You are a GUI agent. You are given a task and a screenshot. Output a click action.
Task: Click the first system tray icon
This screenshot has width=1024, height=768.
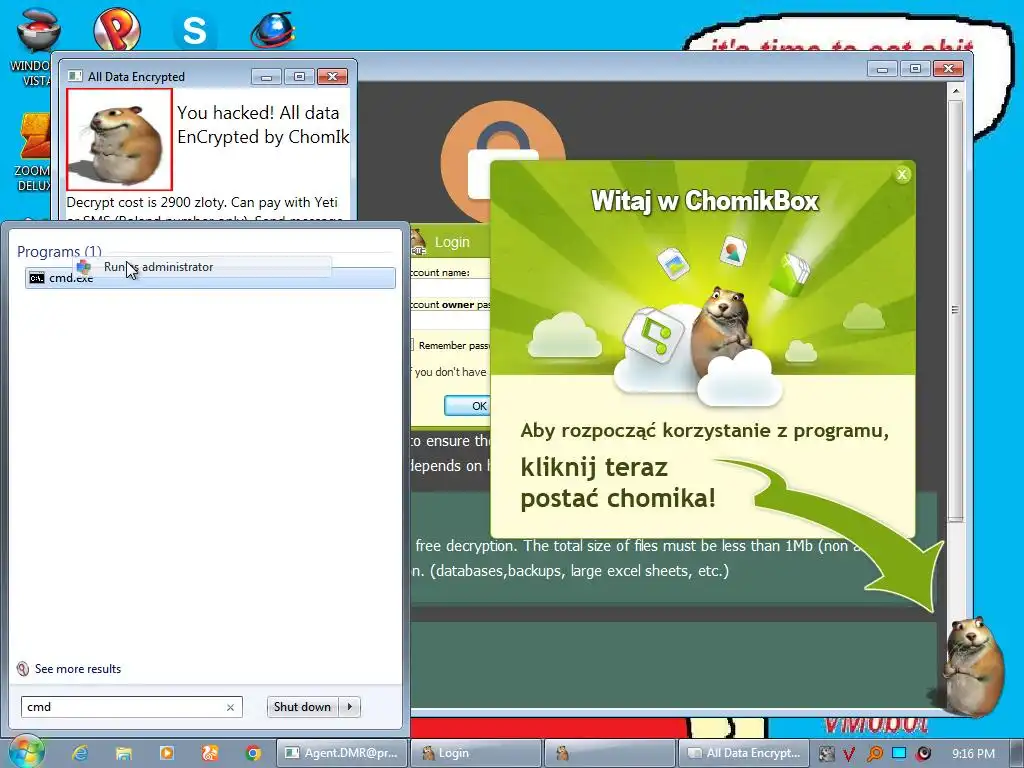click(x=826, y=754)
